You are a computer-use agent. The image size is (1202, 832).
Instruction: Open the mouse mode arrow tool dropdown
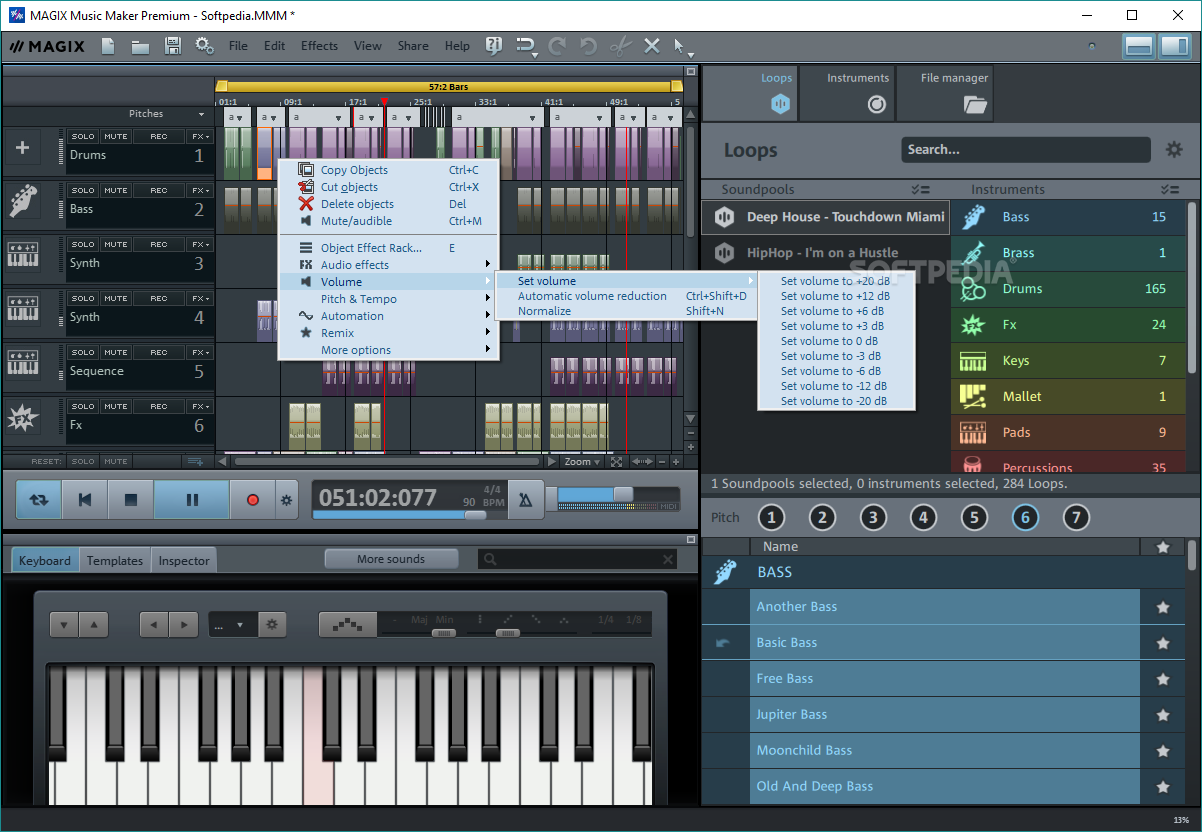682,46
